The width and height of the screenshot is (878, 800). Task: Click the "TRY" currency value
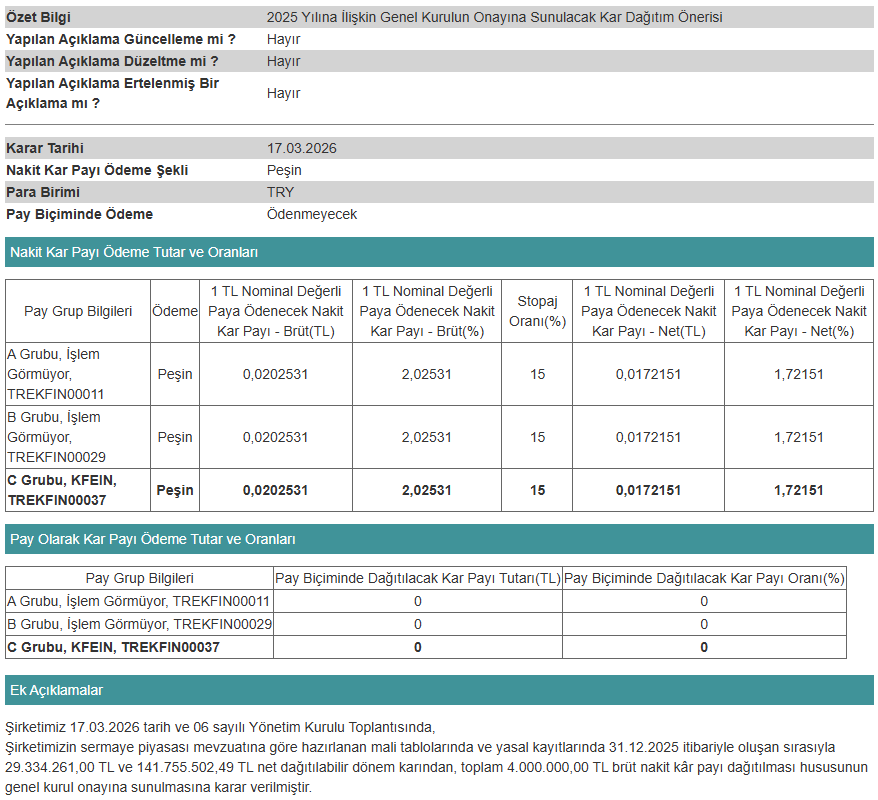click(x=280, y=192)
